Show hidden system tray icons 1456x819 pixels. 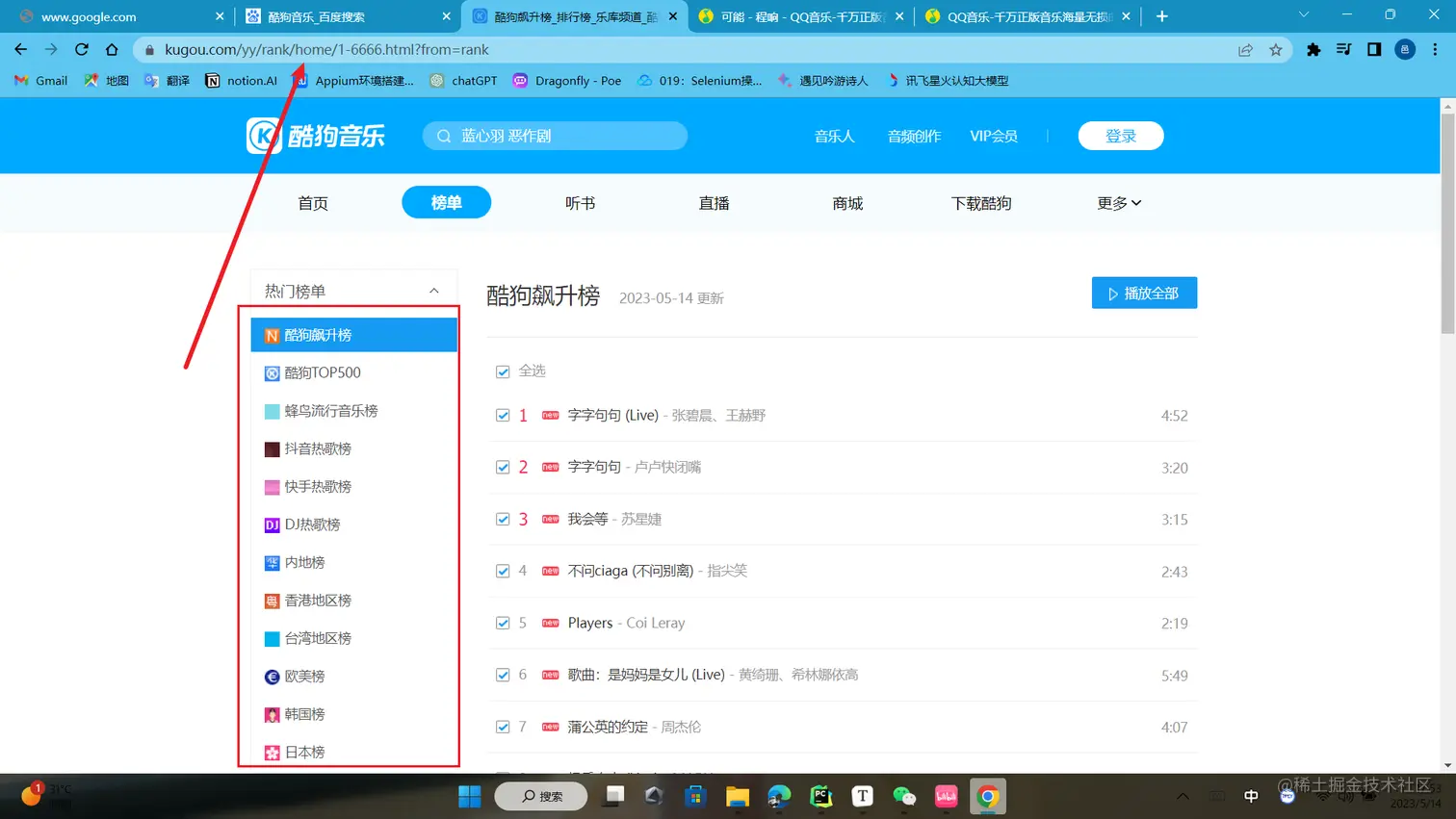click(x=1183, y=796)
